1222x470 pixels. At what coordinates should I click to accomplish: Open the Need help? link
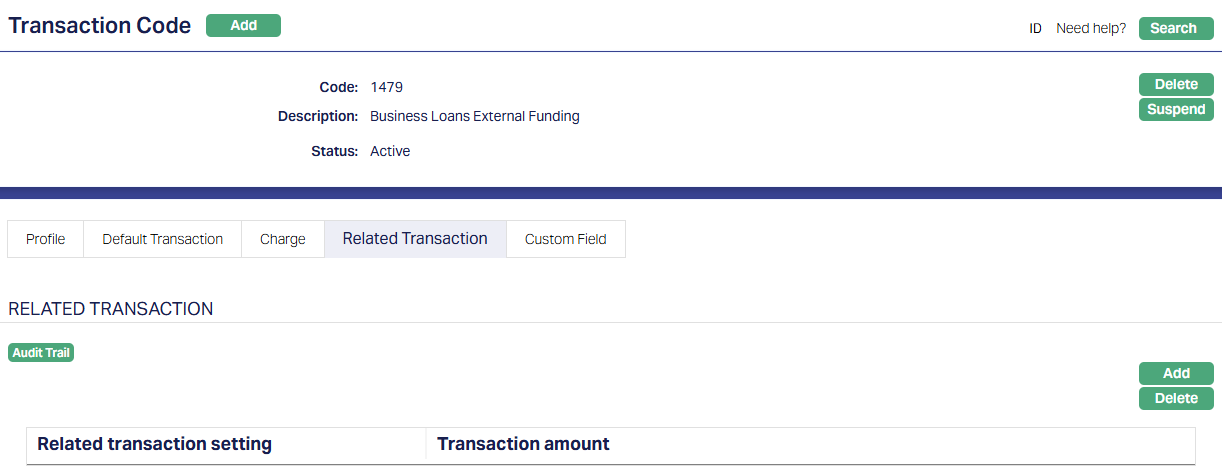(1091, 29)
